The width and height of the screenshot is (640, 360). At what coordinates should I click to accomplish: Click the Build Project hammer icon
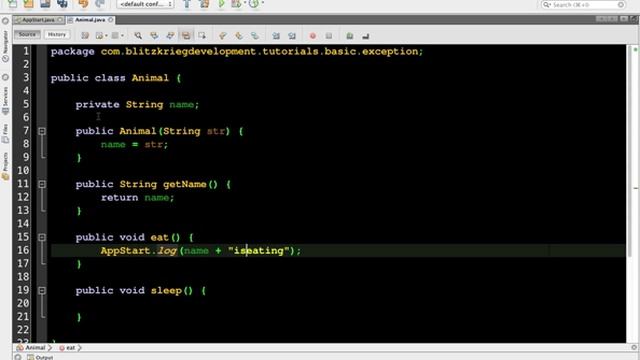[x=187, y=4]
